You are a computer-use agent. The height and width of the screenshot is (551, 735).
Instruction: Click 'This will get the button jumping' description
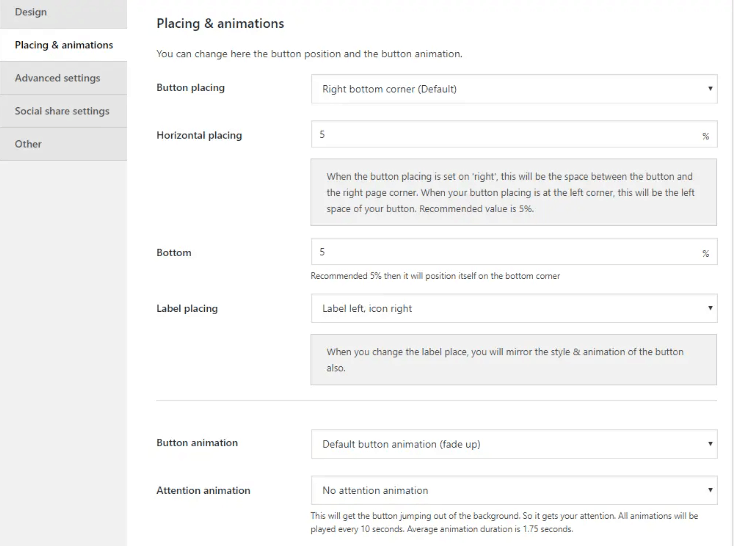pos(504,522)
